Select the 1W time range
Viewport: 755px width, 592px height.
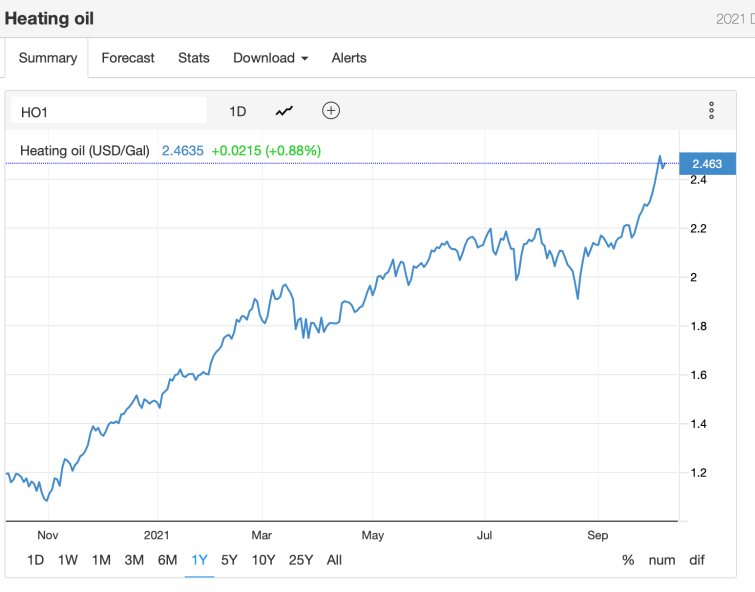68,560
